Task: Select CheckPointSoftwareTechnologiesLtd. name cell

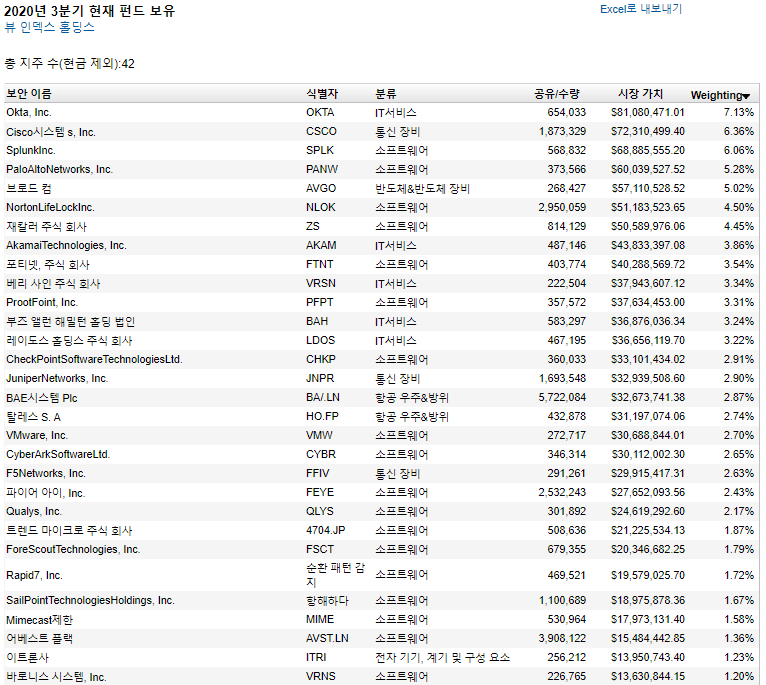Action: [94, 360]
